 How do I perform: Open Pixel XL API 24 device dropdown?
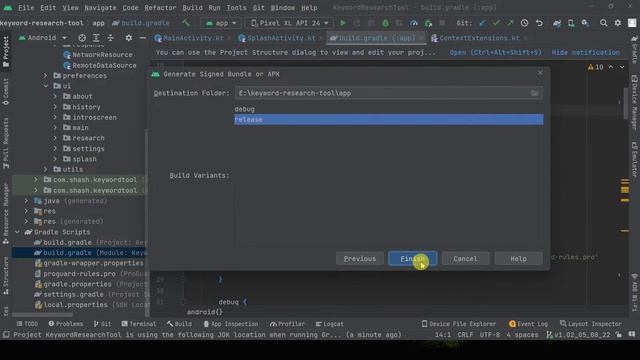click(289, 23)
